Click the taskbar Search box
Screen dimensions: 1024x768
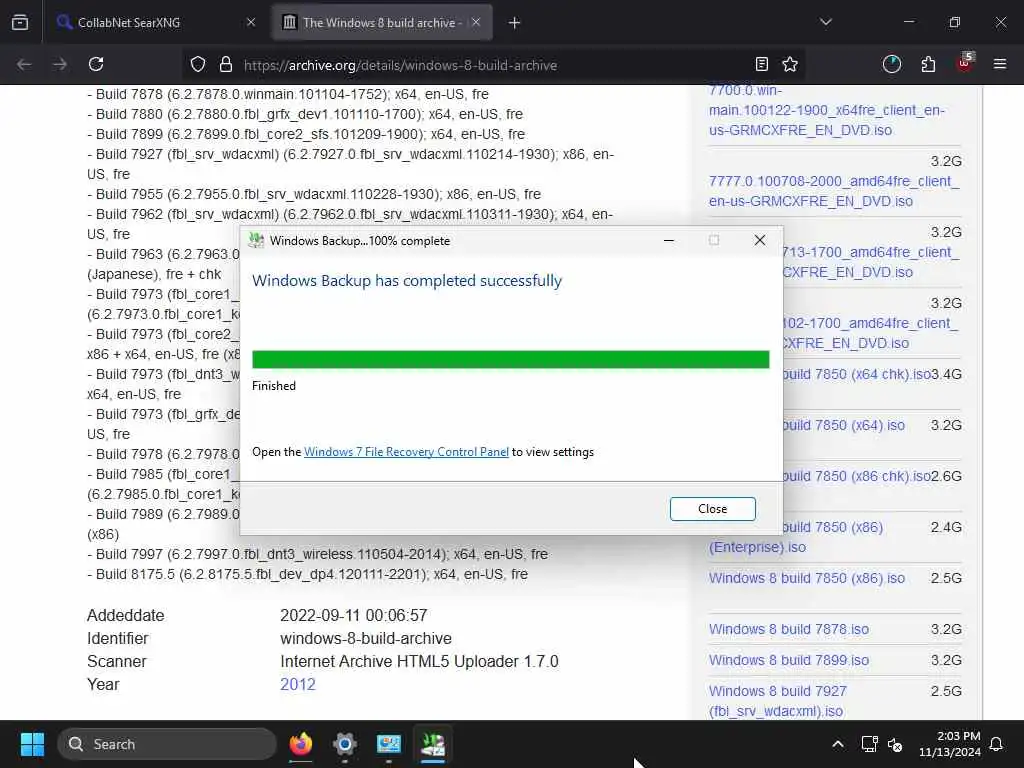pyautogui.click(x=167, y=744)
